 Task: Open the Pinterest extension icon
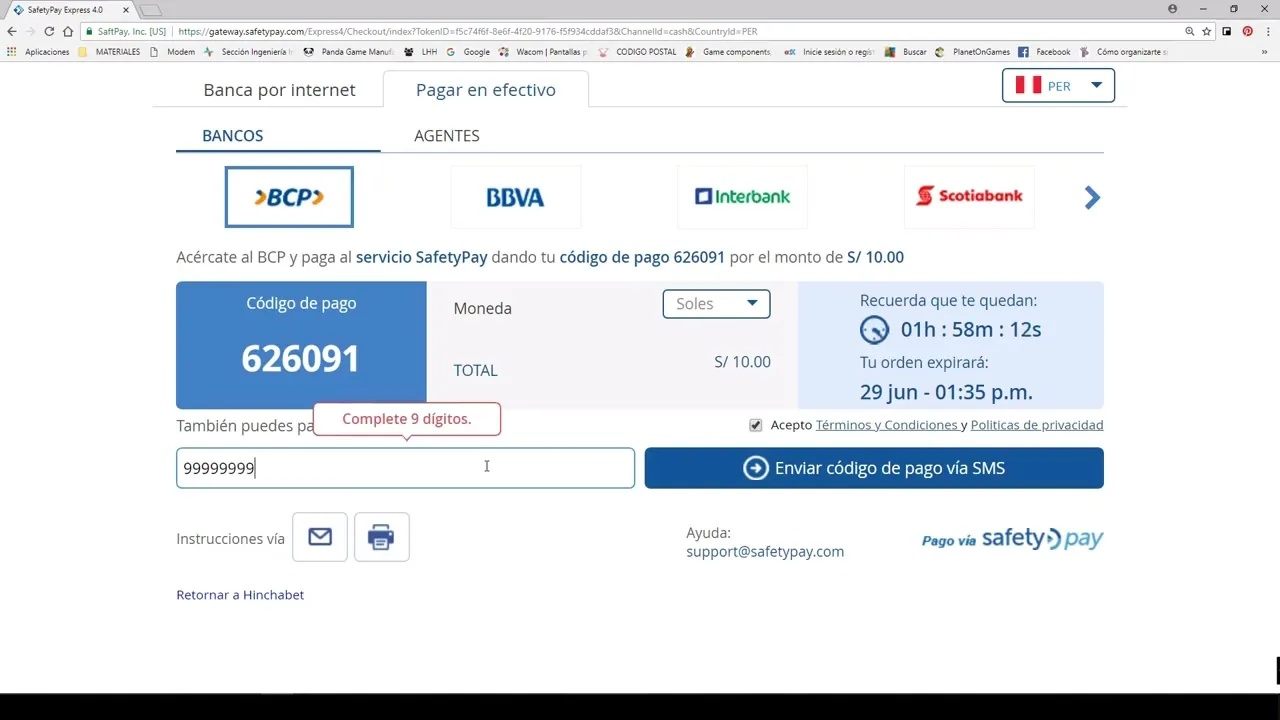[1247, 31]
